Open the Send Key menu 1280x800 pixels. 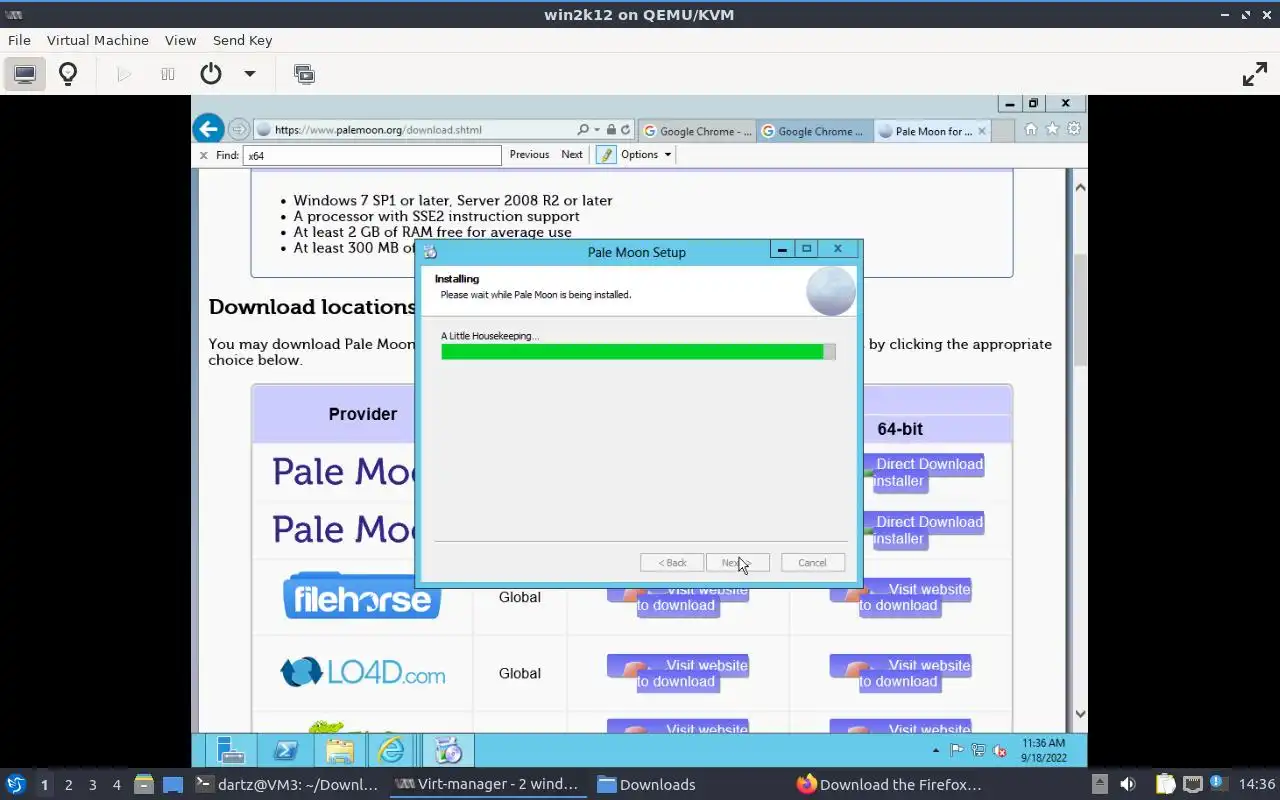pos(242,40)
